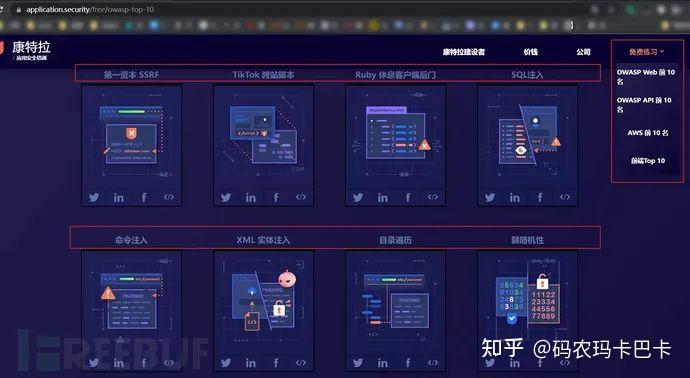Open embed code for the XML 实体注入 card
This screenshot has width=690, height=378.
(x=301, y=363)
